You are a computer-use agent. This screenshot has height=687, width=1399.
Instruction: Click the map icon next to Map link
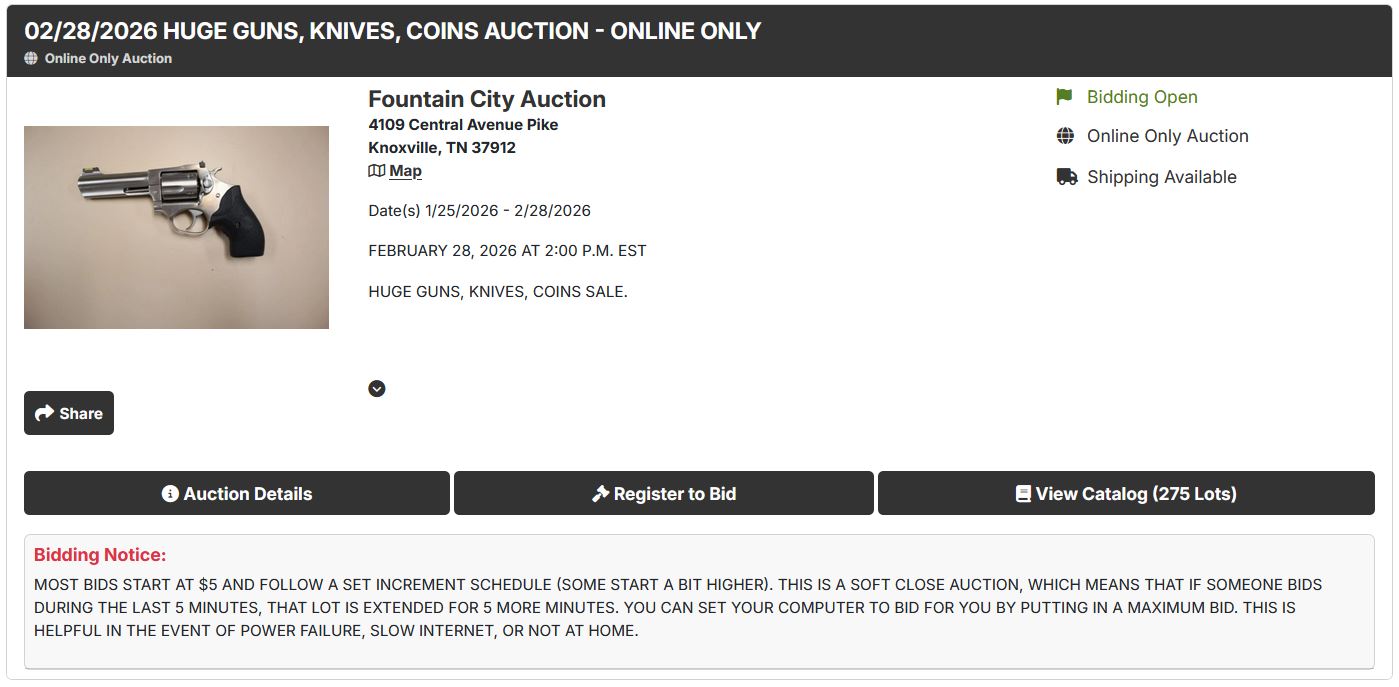tap(377, 171)
